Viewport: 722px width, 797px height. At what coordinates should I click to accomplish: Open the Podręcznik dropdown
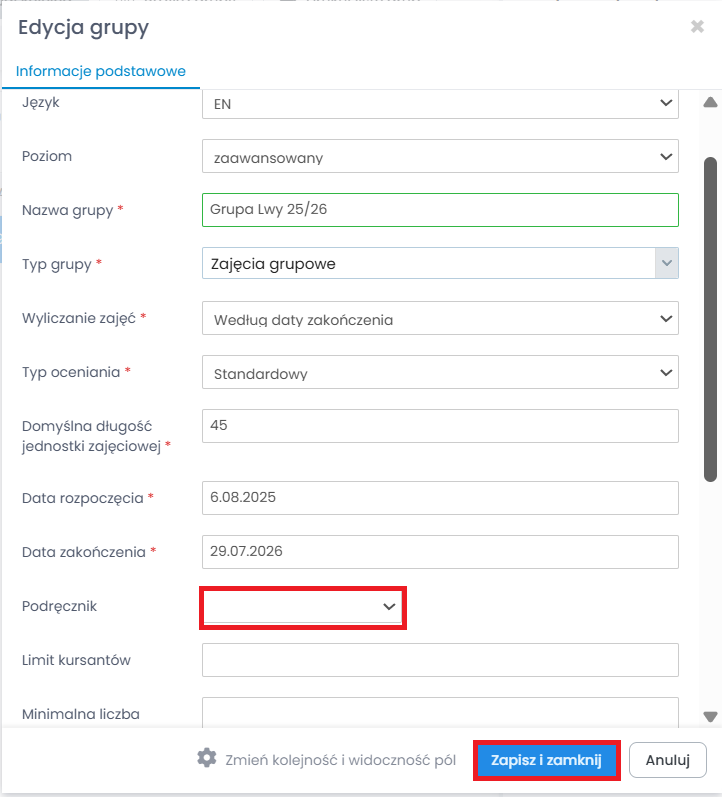303,607
